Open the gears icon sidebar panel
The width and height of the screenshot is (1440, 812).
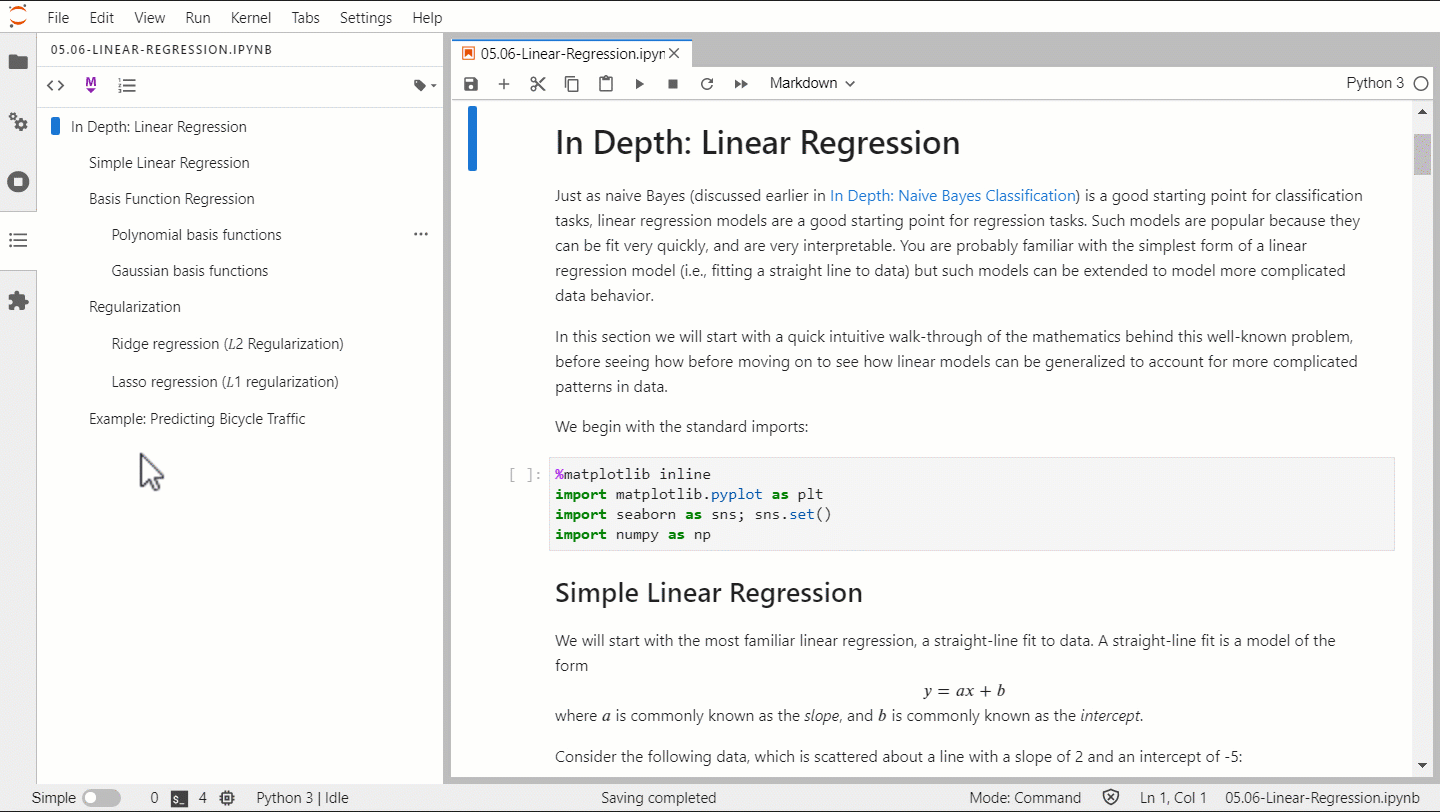point(18,122)
